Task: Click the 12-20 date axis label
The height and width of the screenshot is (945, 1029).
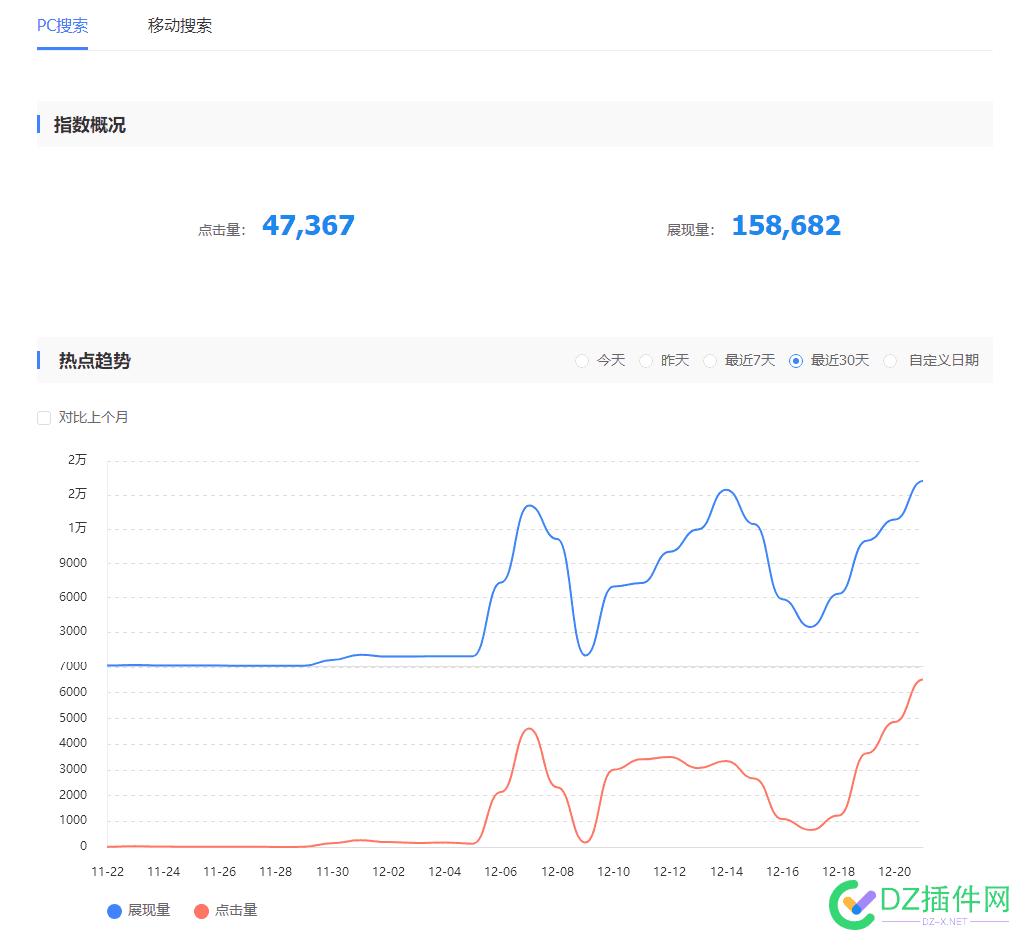Action: (x=895, y=872)
